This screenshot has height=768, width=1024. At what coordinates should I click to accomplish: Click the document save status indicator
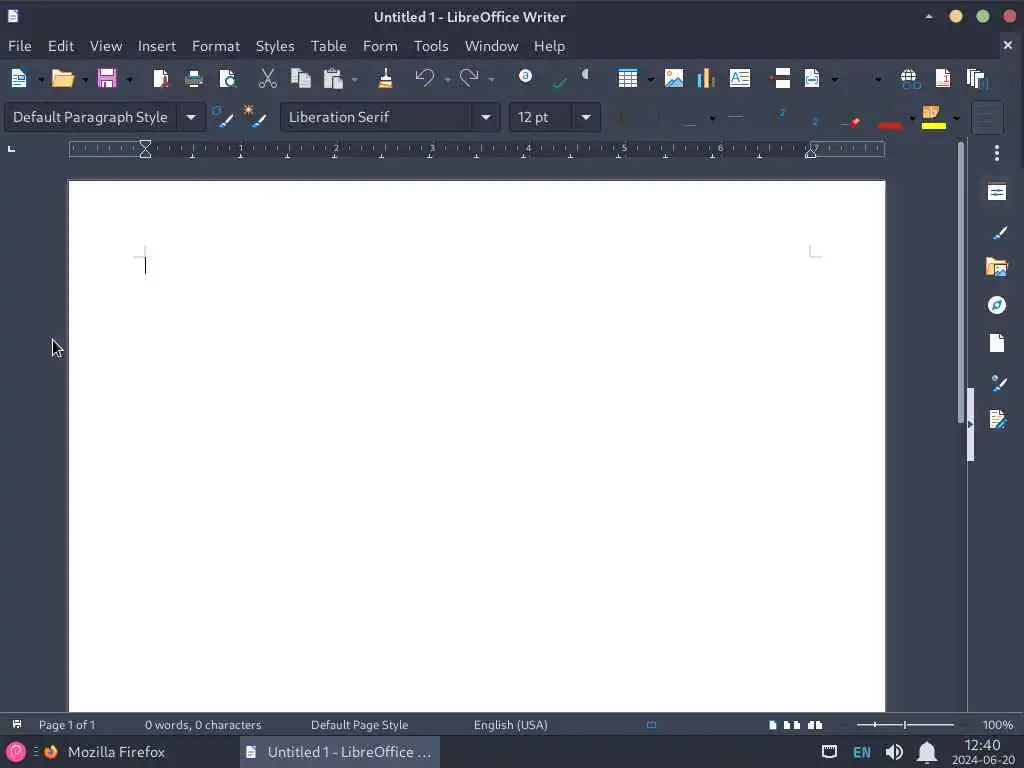click(x=17, y=724)
